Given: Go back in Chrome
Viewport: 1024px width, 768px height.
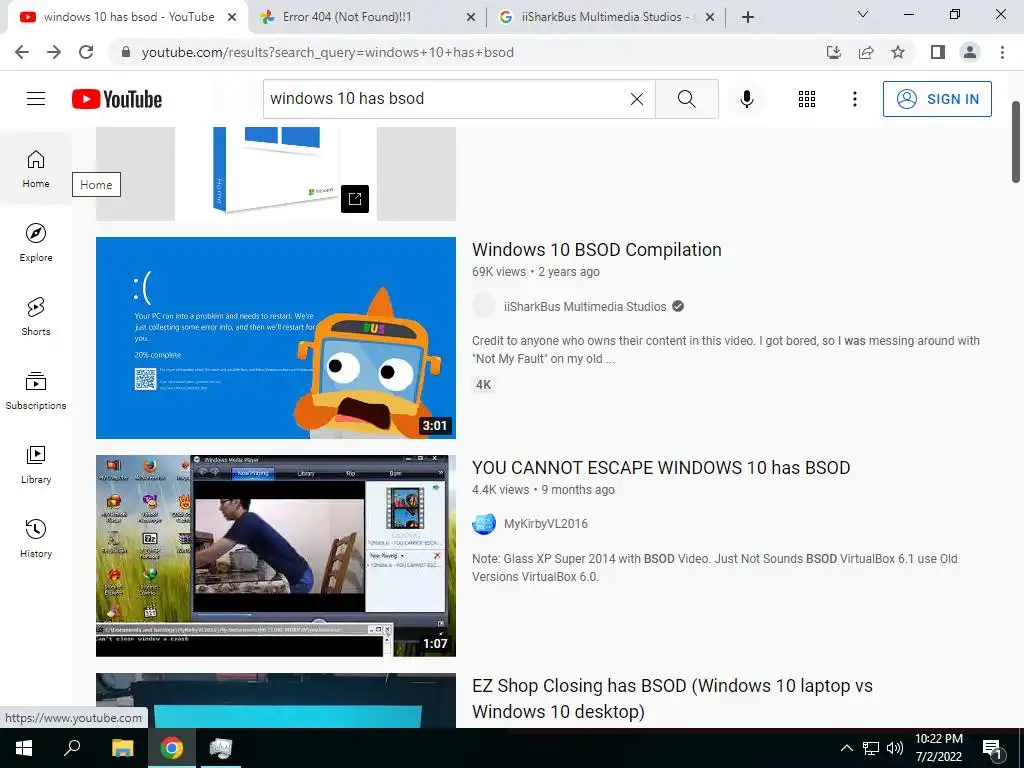Looking at the screenshot, I should pyautogui.click(x=22, y=52).
